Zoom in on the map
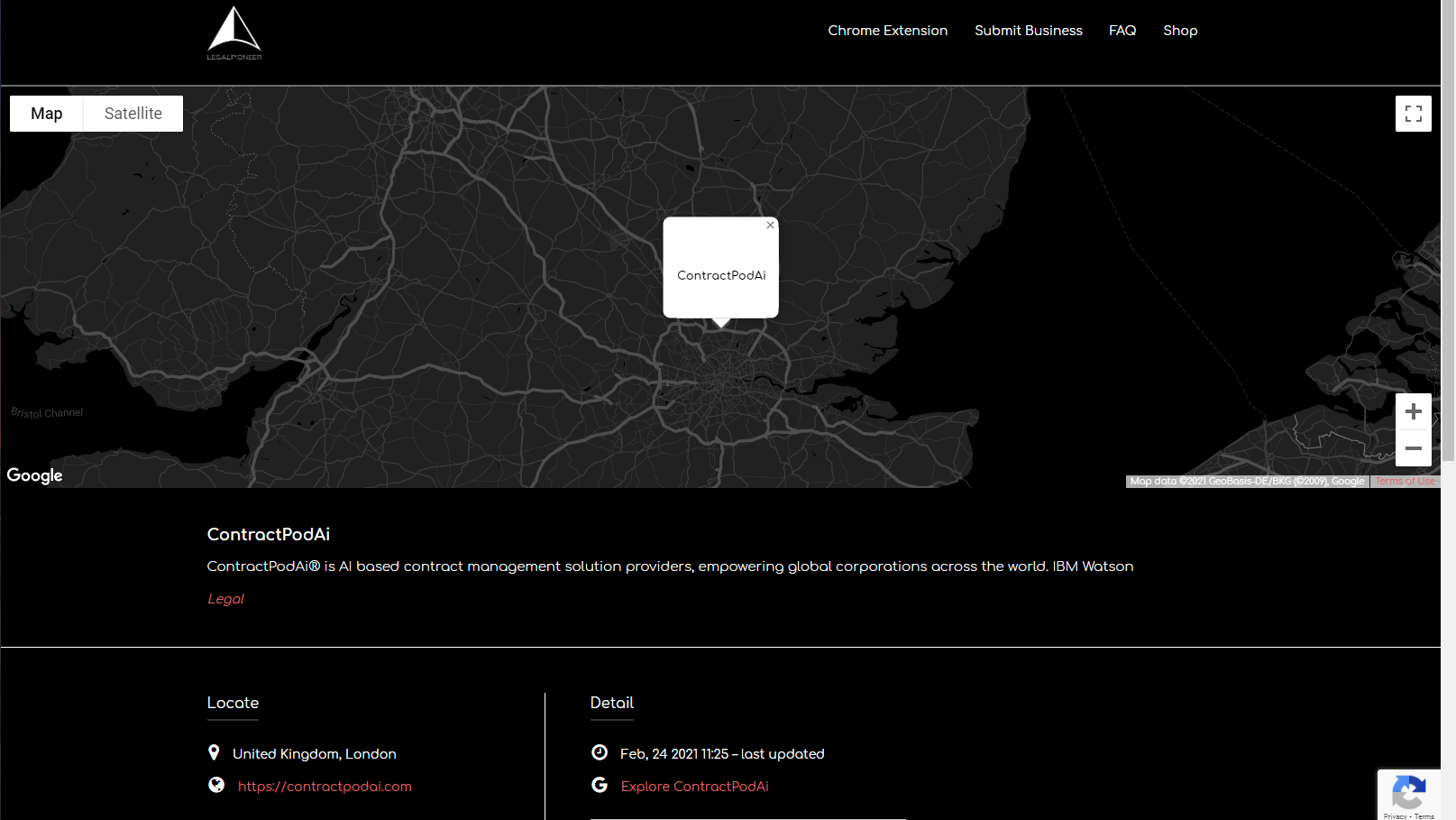The width and height of the screenshot is (1456, 820). coord(1414,411)
